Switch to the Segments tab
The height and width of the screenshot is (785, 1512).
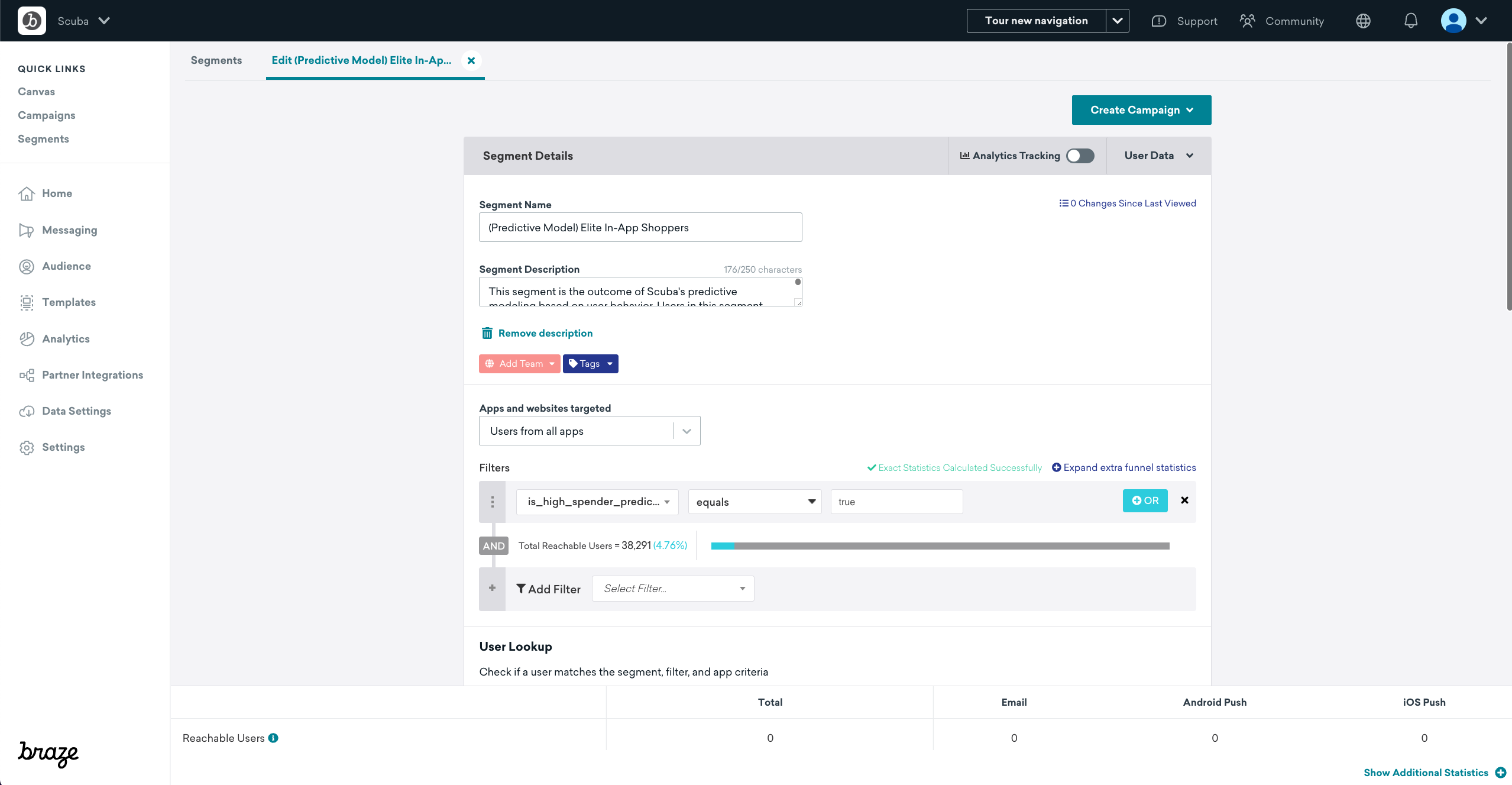pyautogui.click(x=216, y=60)
